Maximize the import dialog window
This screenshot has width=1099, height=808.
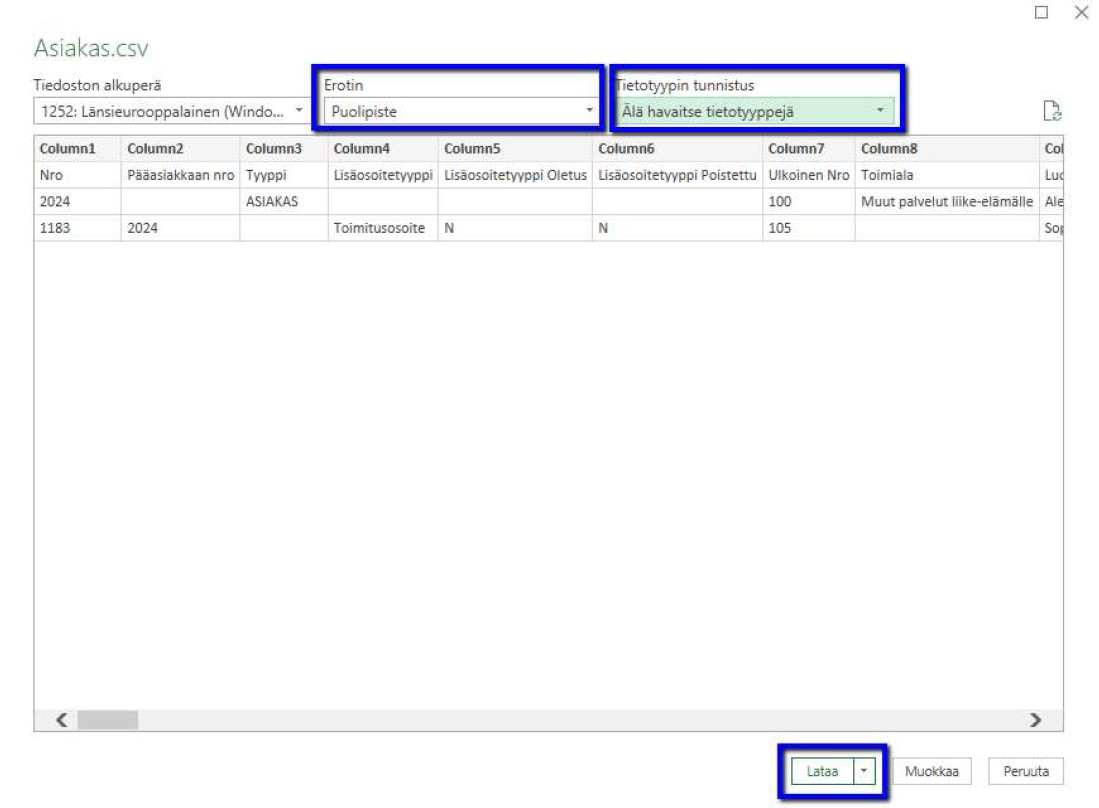[1042, 13]
